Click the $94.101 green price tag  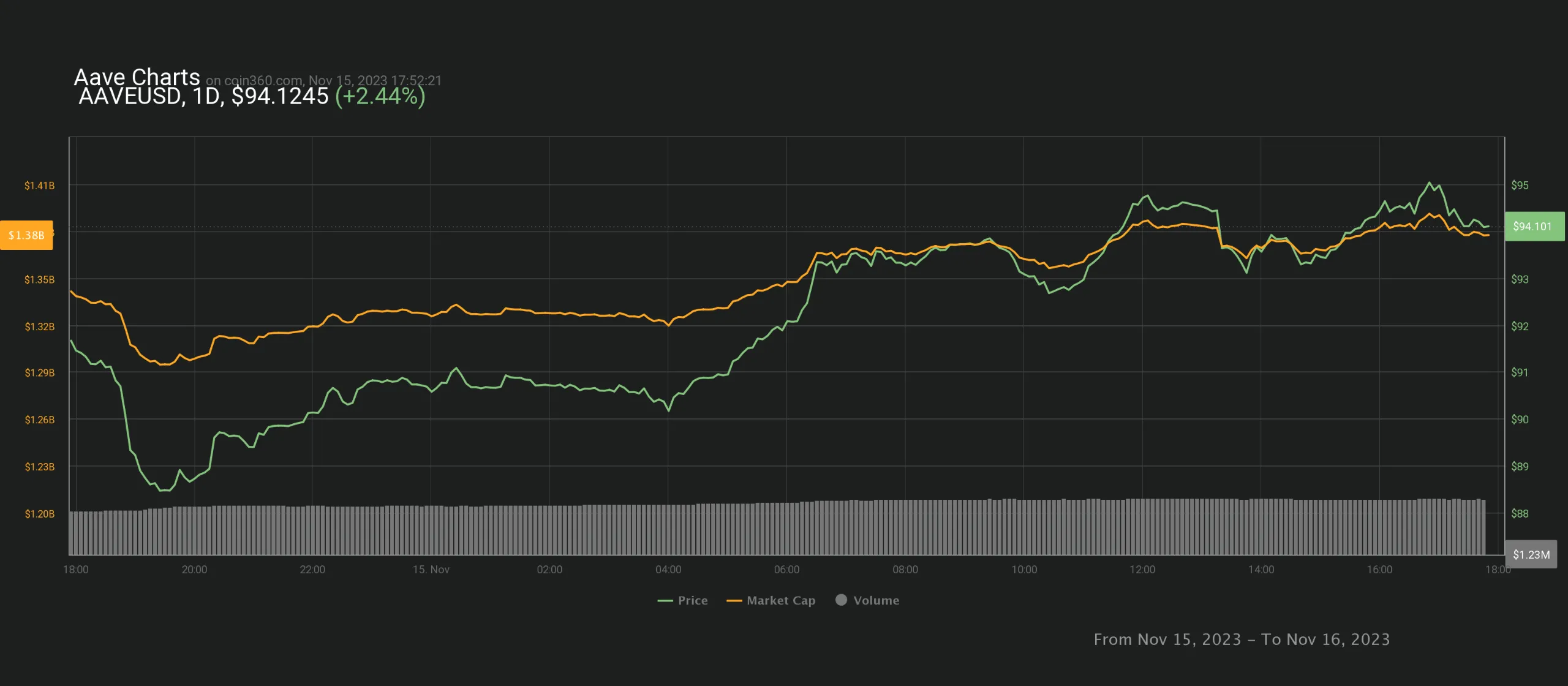click(1533, 226)
